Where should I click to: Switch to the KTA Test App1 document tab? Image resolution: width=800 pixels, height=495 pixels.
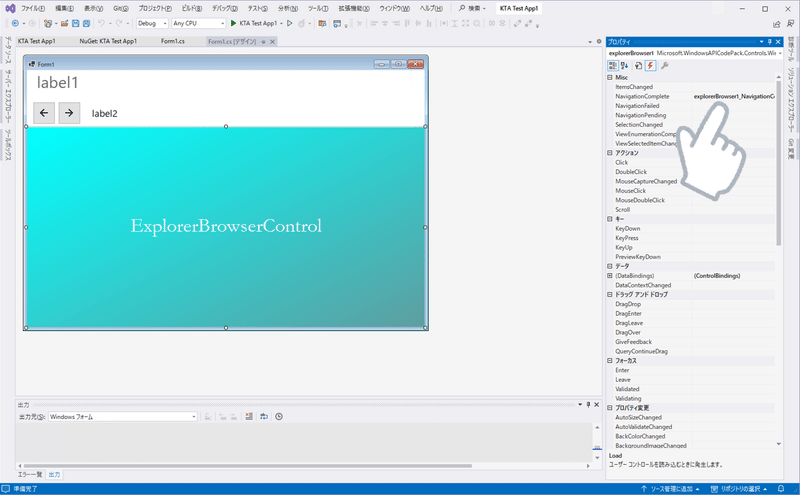click(x=37, y=41)
